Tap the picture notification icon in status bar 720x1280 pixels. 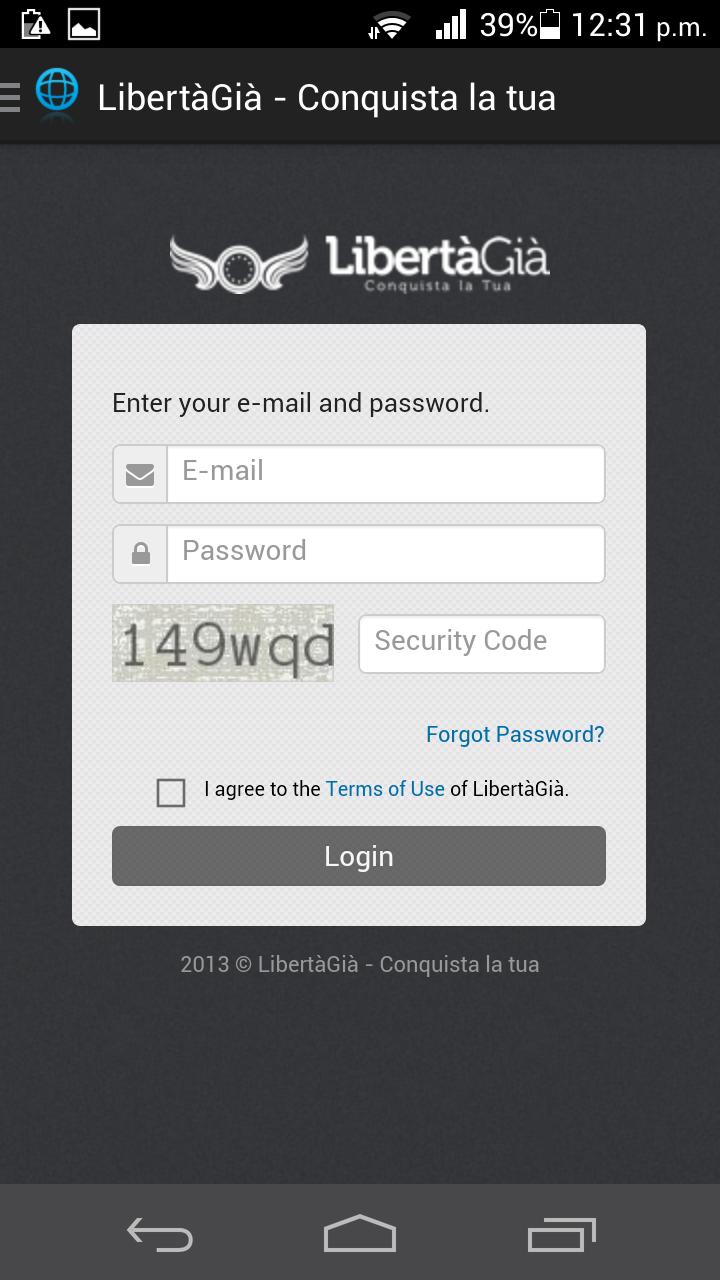[84, 24]
